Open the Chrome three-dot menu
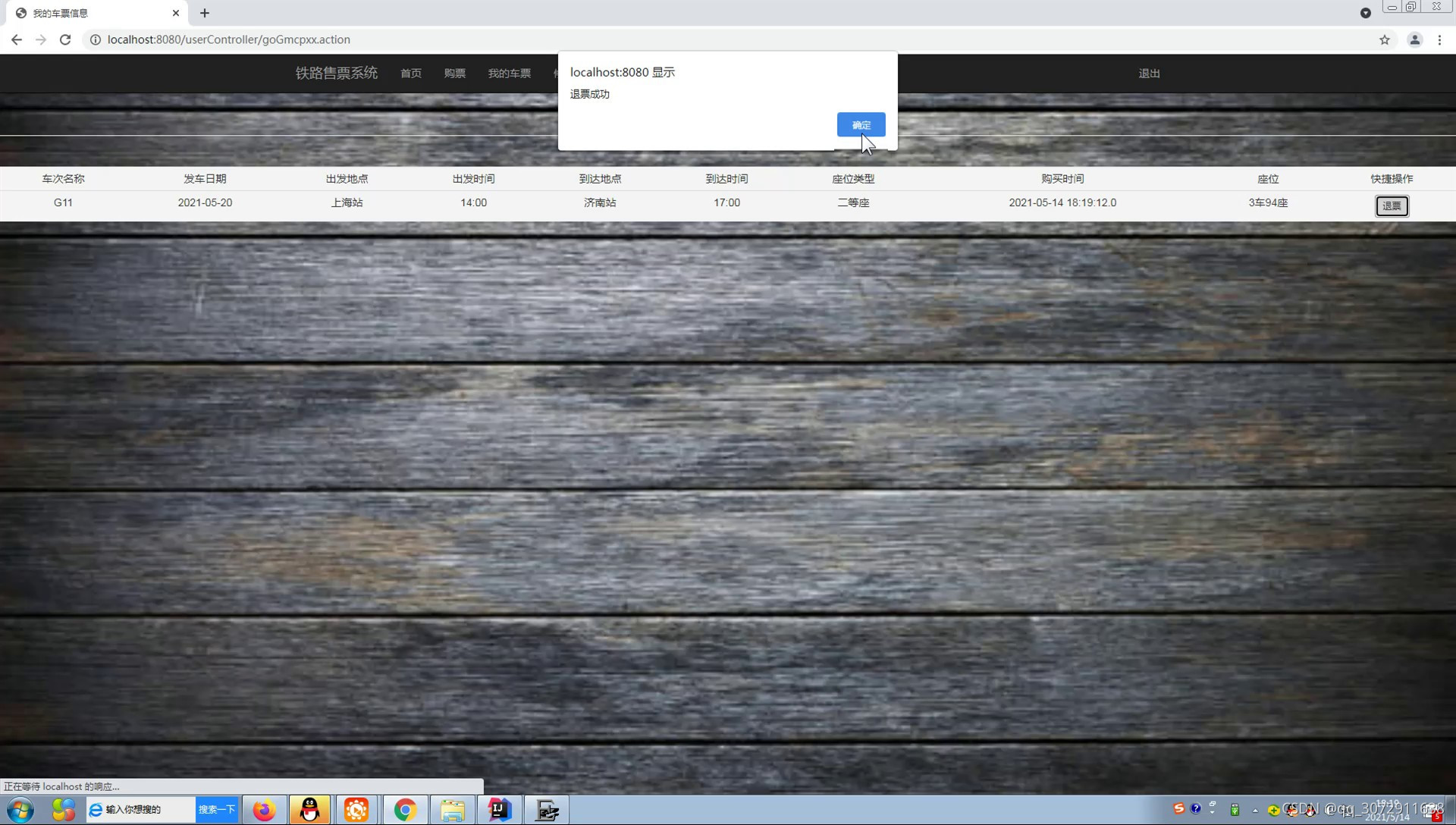 [1439, 39]
